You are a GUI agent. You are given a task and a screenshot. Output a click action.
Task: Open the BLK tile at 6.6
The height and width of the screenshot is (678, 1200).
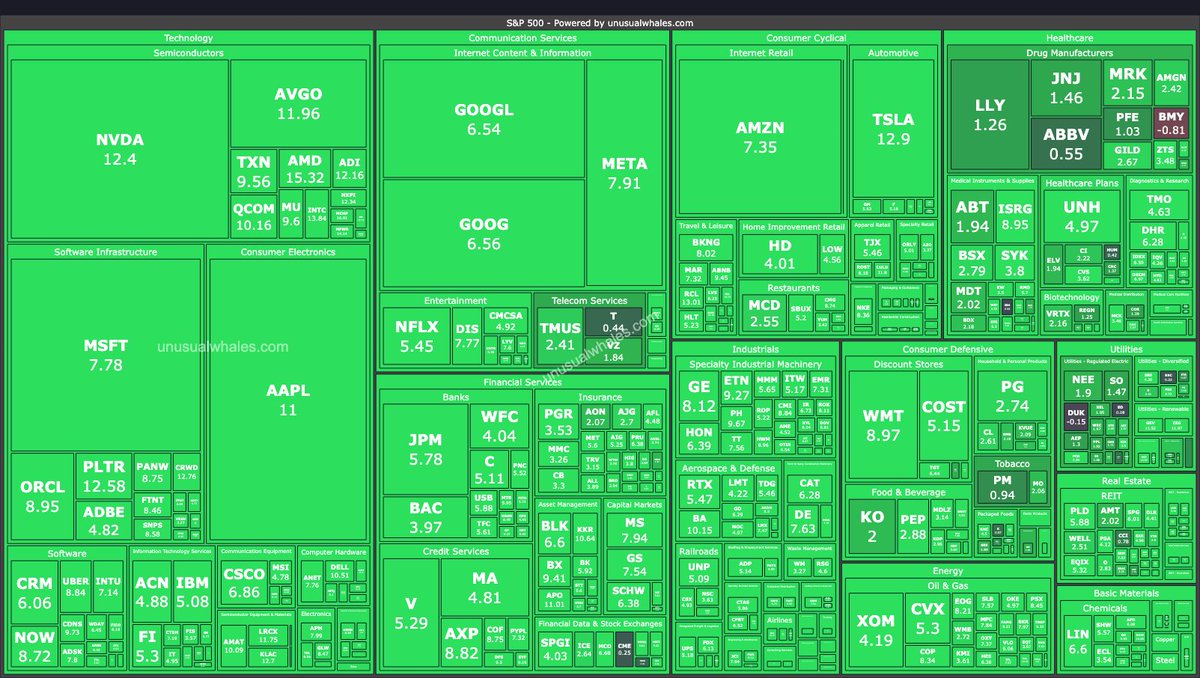(554, 534)
